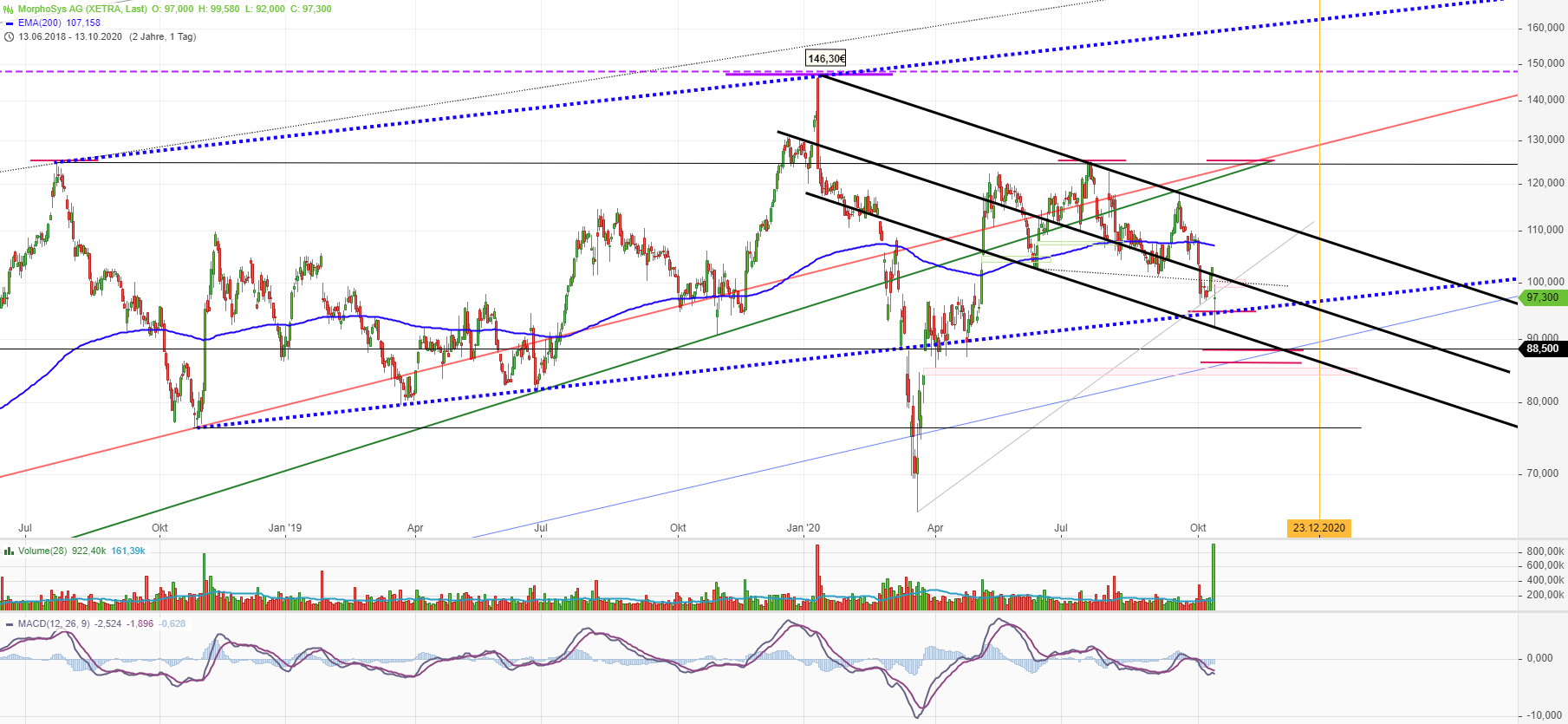The height and width of the screenshot is (724, 1568).
Task: Click the 150,000 price axis label
Action: click(1545, 63)
